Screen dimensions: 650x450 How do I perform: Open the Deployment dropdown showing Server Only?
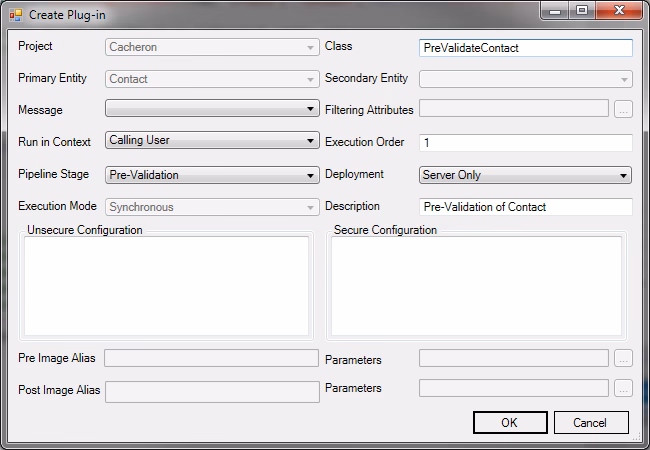(526, 175)
